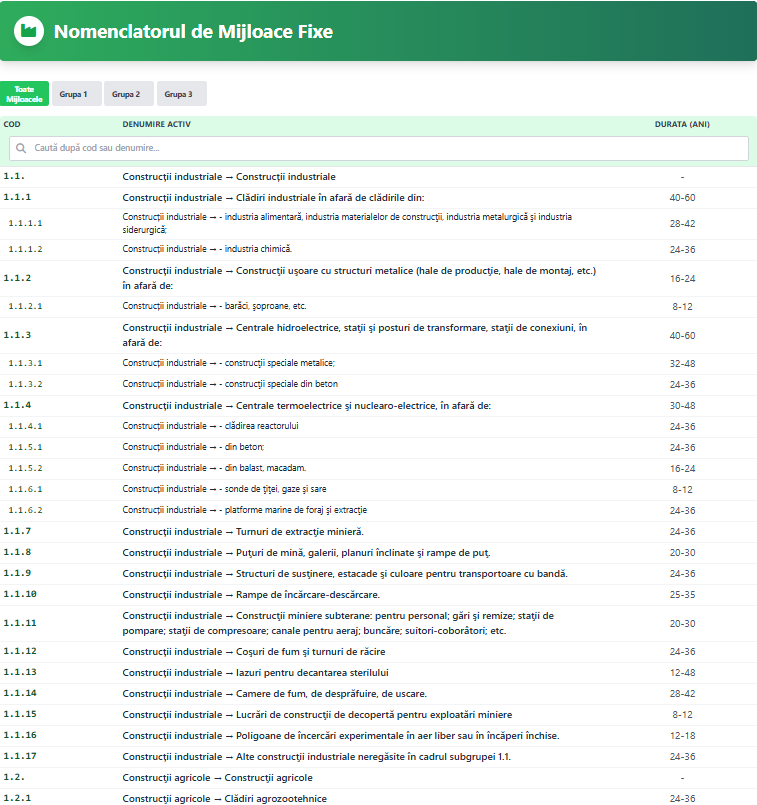Click the factory logo icon in header
The height and width of the screenshot is (805, 757).
[x=29, y=31]
